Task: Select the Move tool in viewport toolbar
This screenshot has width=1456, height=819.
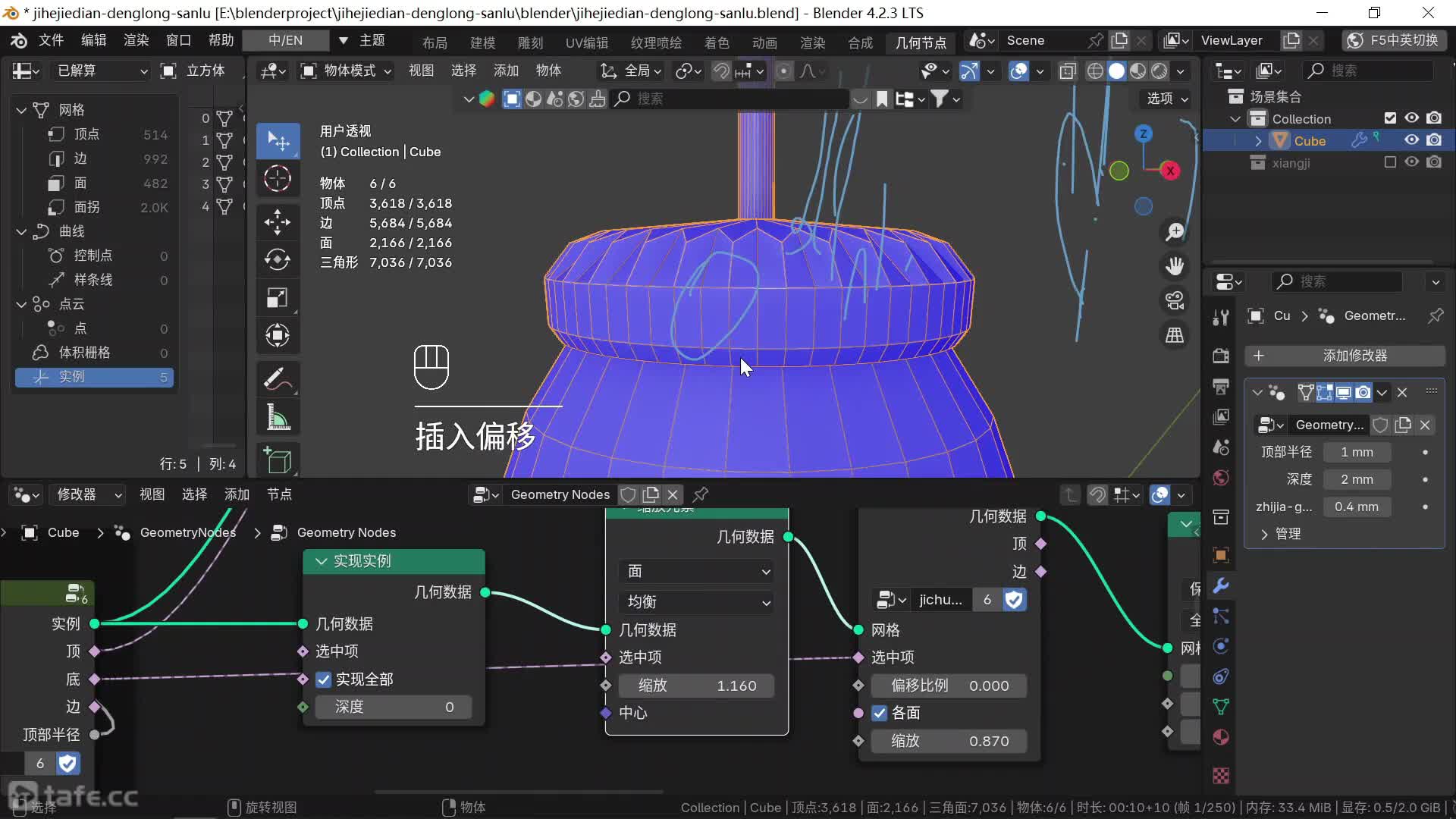Action: pos(278,222)
